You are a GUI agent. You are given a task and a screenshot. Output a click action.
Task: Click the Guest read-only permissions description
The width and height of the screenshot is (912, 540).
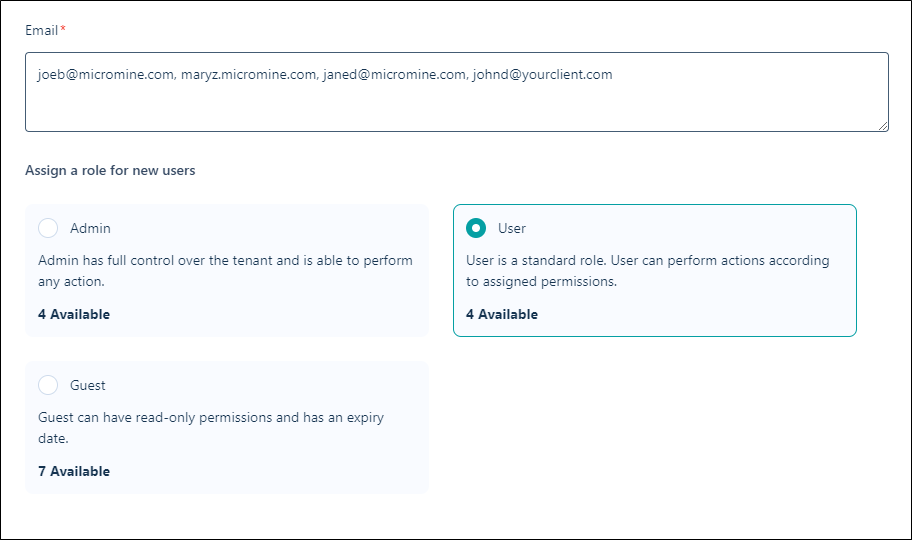click(x=210, y=428)
